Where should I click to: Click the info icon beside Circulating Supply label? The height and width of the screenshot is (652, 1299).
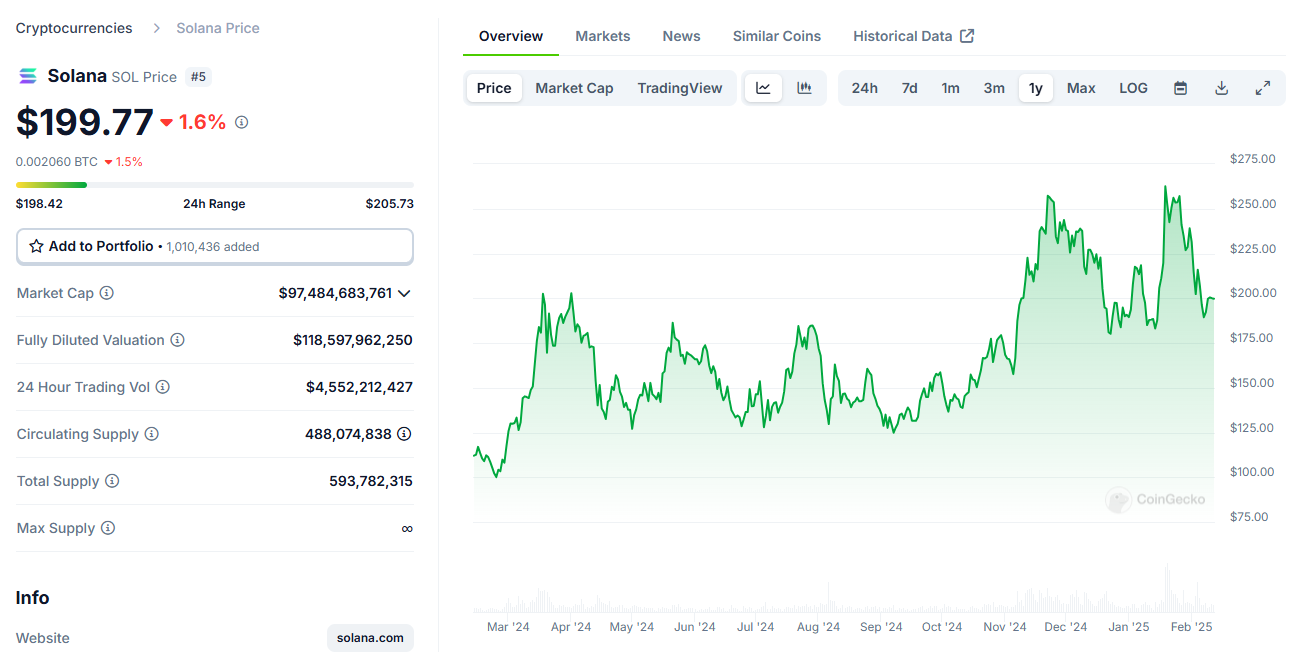tap(151, 434)
